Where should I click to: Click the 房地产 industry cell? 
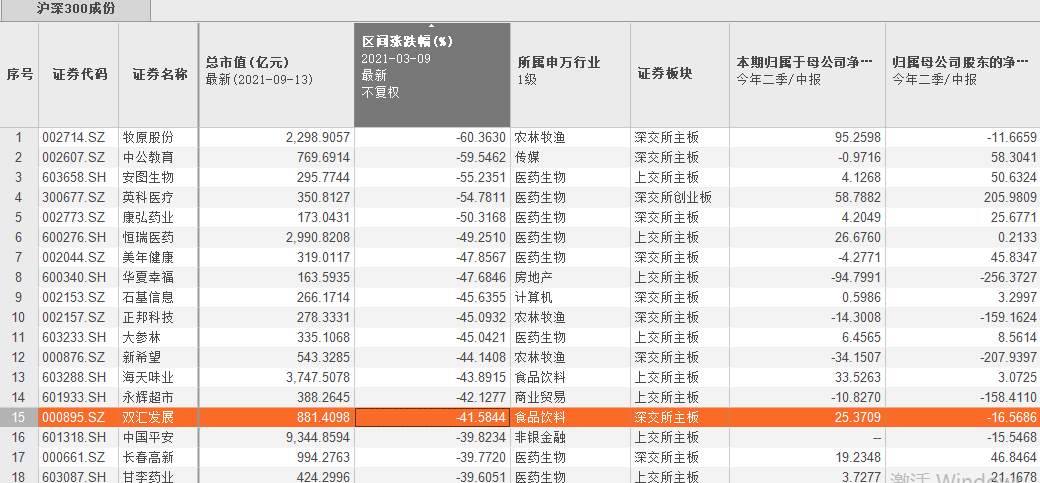[570, 277]
